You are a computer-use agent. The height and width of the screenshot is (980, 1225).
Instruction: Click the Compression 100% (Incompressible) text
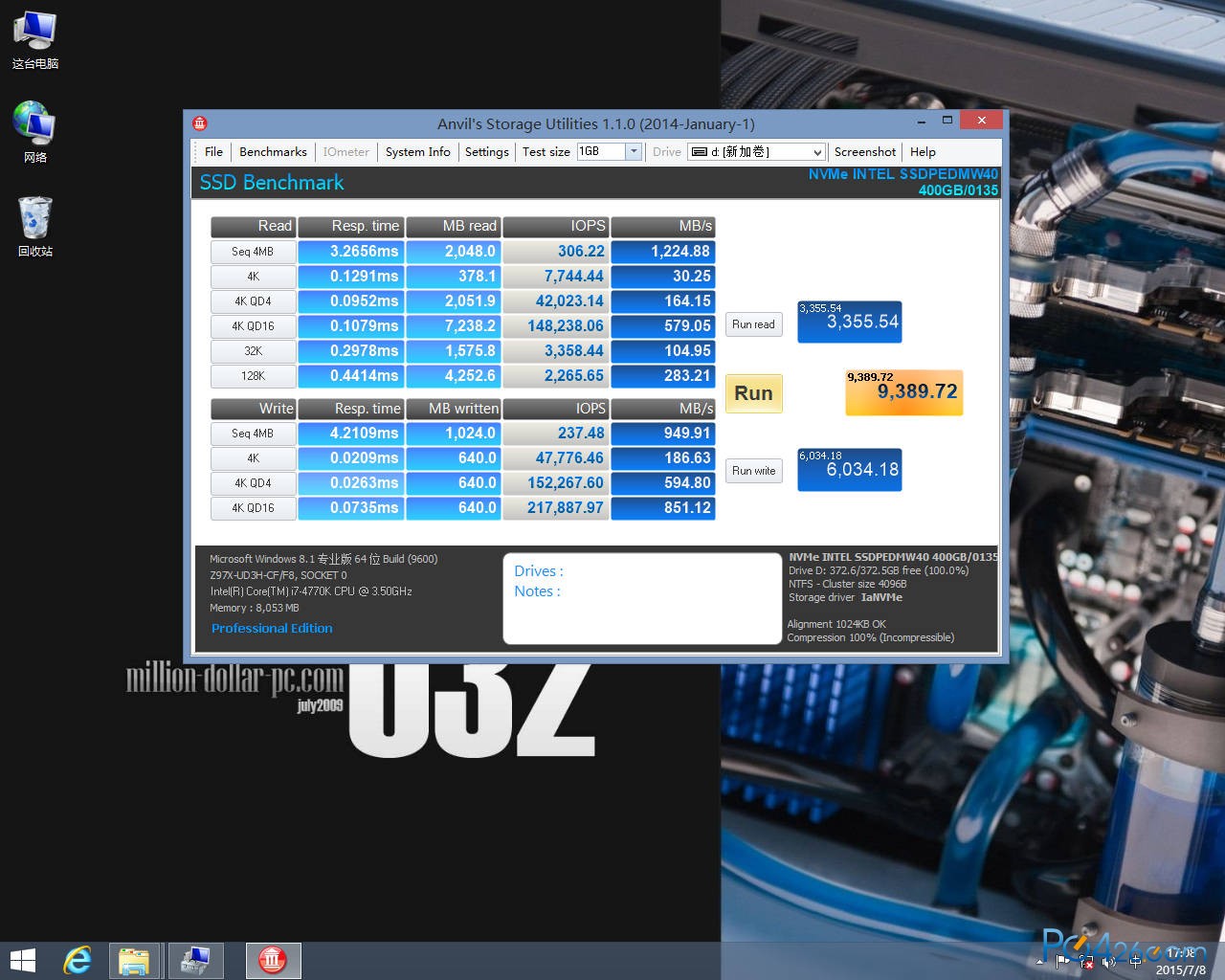pos(871,637)
